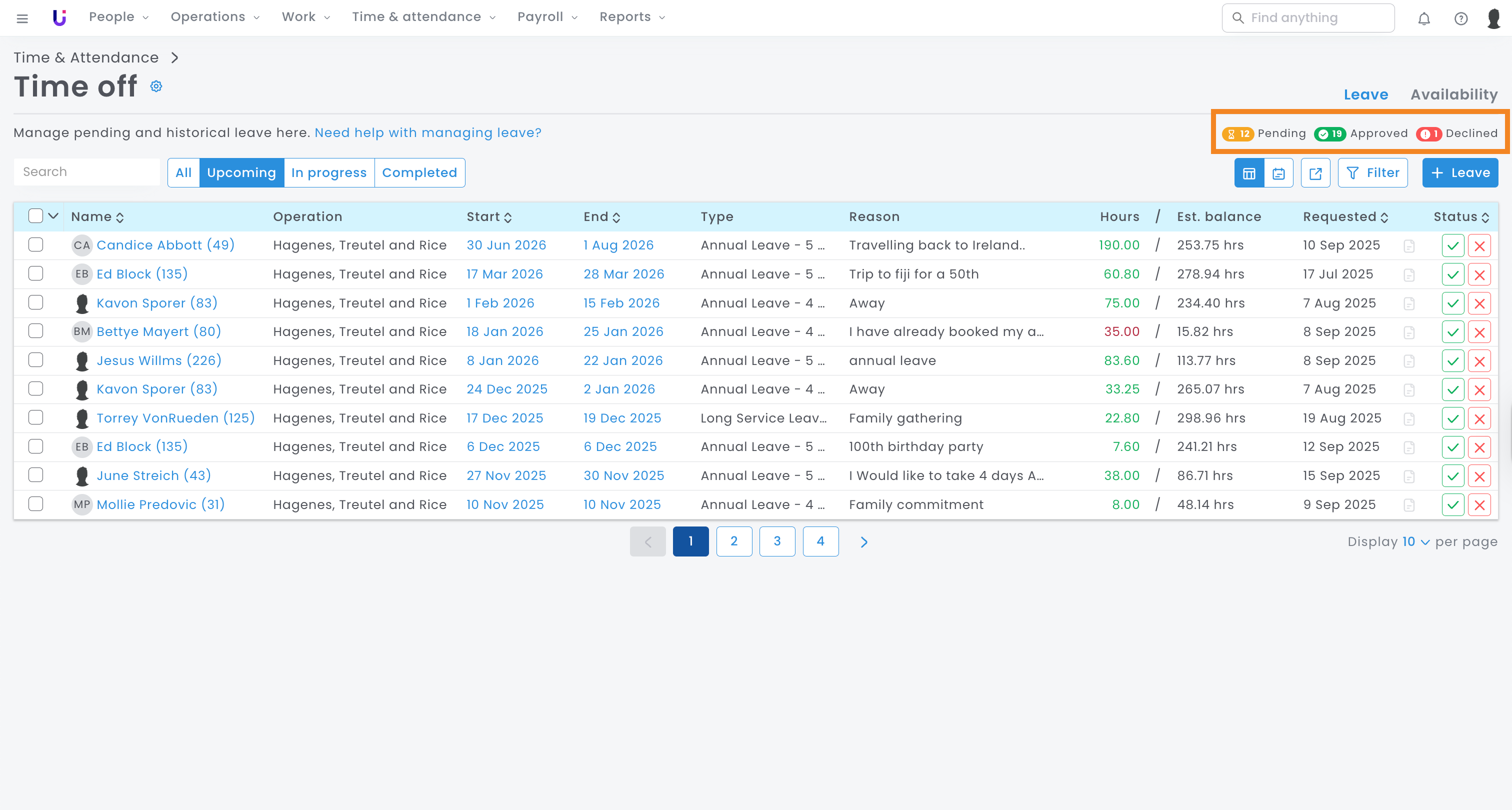Screen dimensions: 1512x810
Task: Expand the Payroll menu dropdown
Action: pos(547,17)
